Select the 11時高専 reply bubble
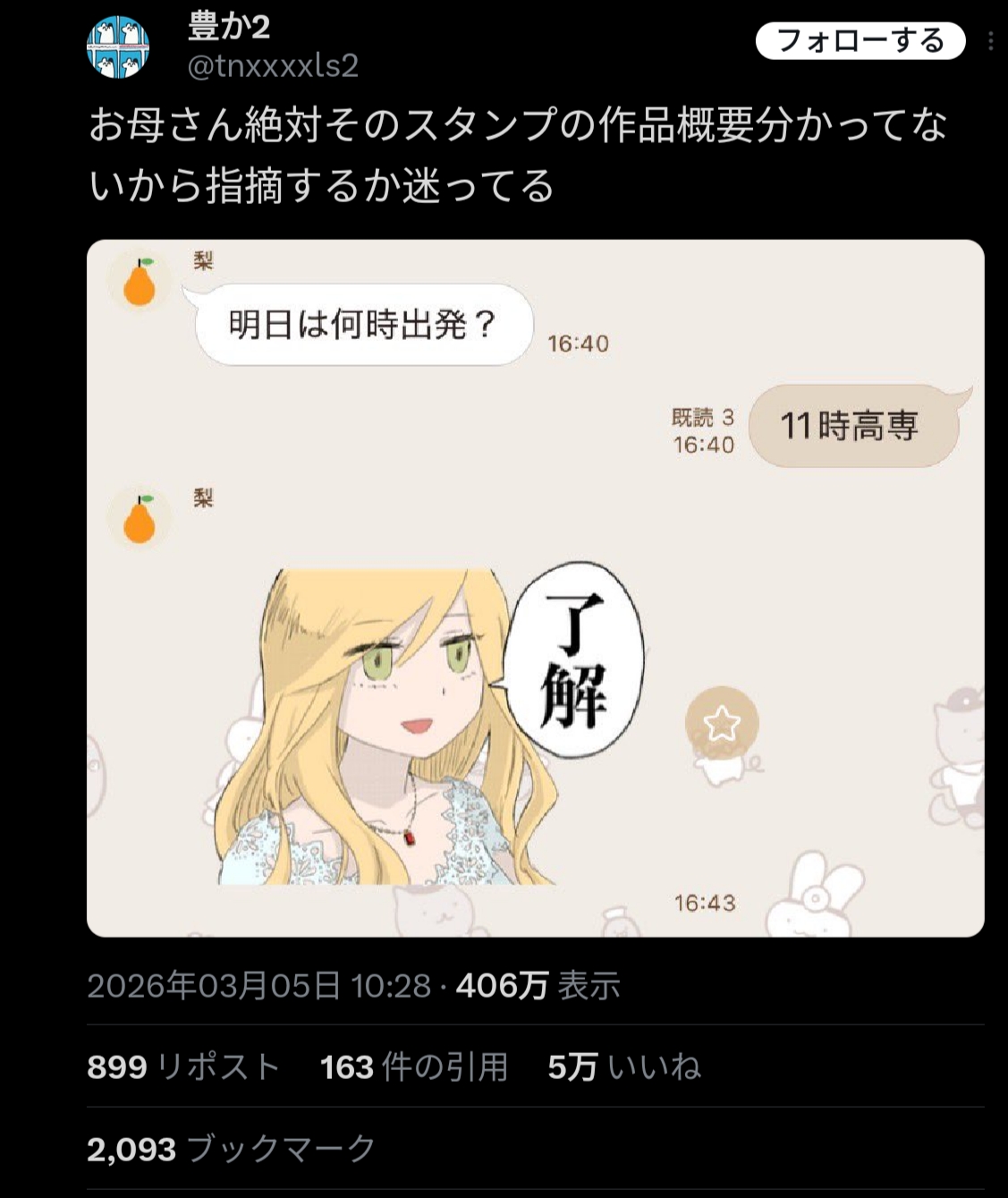Viewport: 1008px width, 1198px height. (x=855, y=426)
